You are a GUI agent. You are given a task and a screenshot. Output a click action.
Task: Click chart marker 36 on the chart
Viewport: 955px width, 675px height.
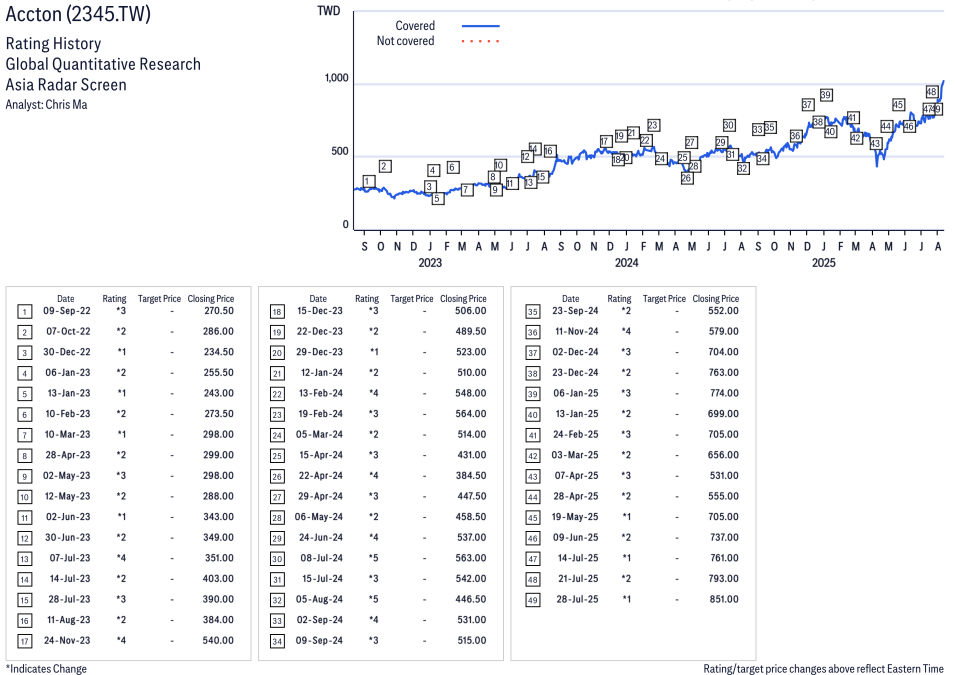pyautogui.click(x=796, y=136)
